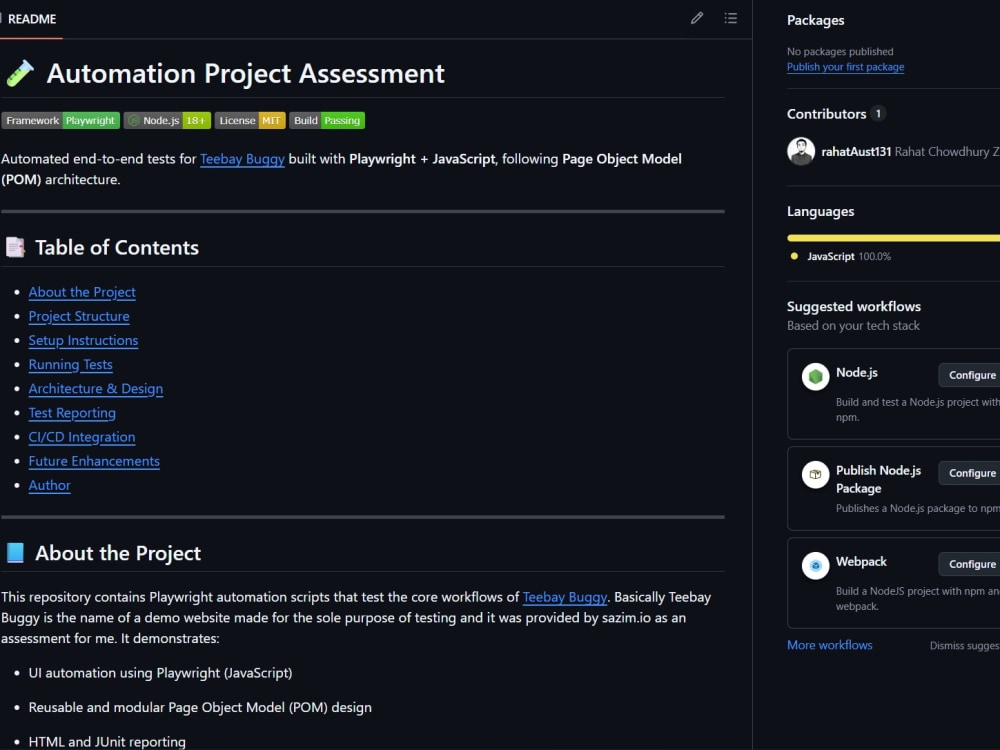Viewport: 1000px width, 750px height.
Task: Click the pencil edit README icon
Action: click(696, 18)
